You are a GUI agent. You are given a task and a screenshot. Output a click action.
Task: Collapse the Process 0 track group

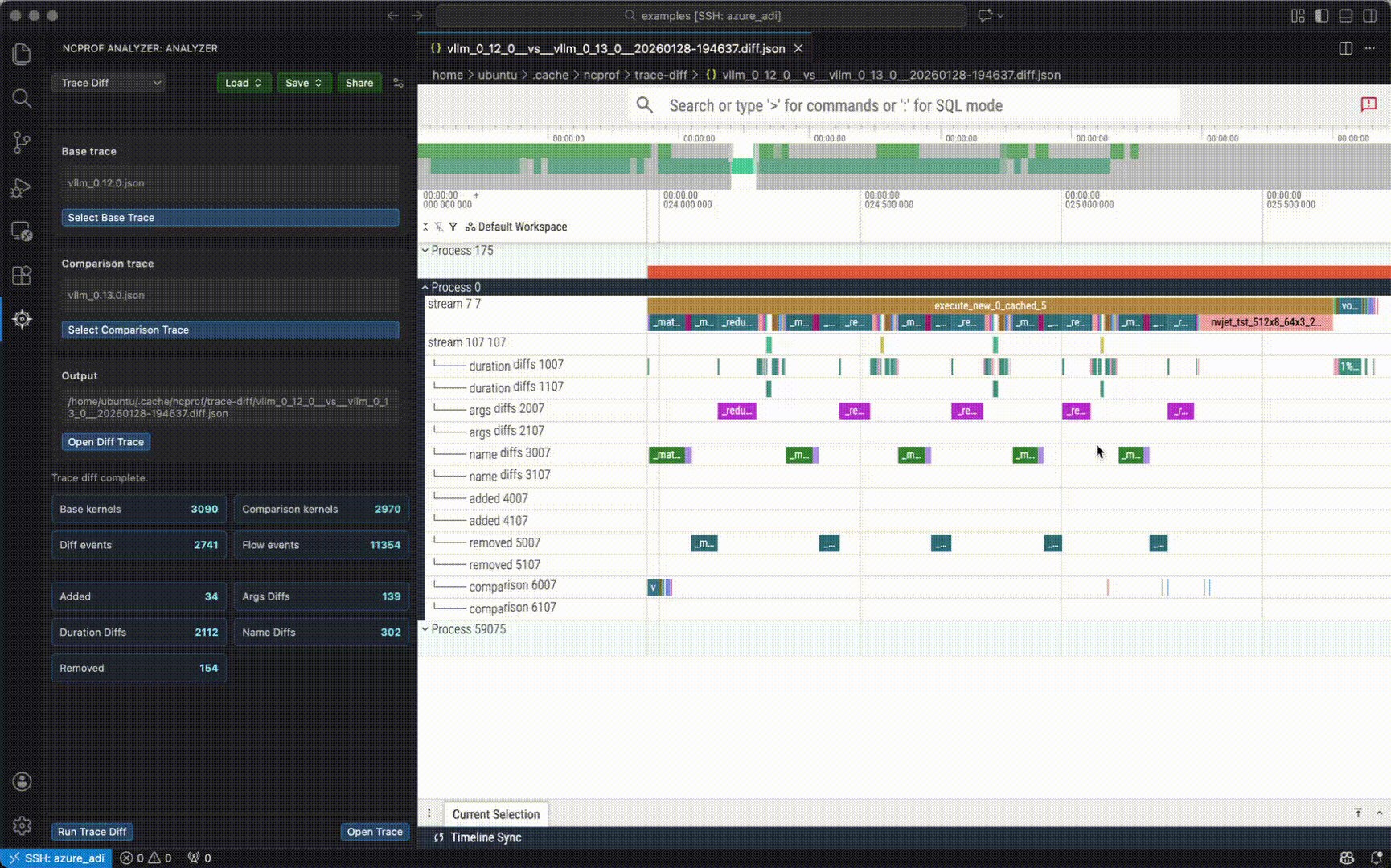(x=425, y=287)
